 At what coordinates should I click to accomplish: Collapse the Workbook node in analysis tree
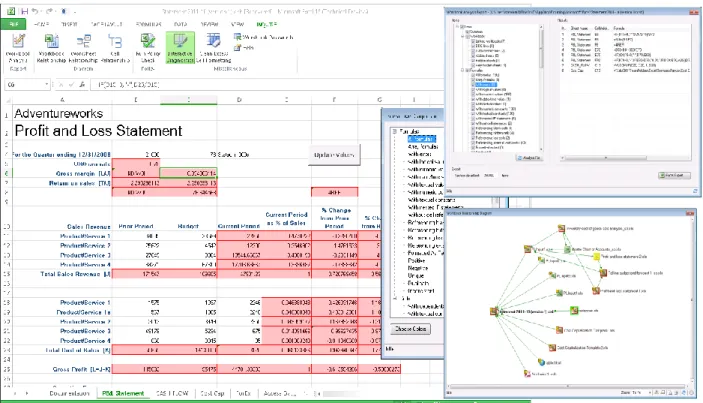(462, 36)
